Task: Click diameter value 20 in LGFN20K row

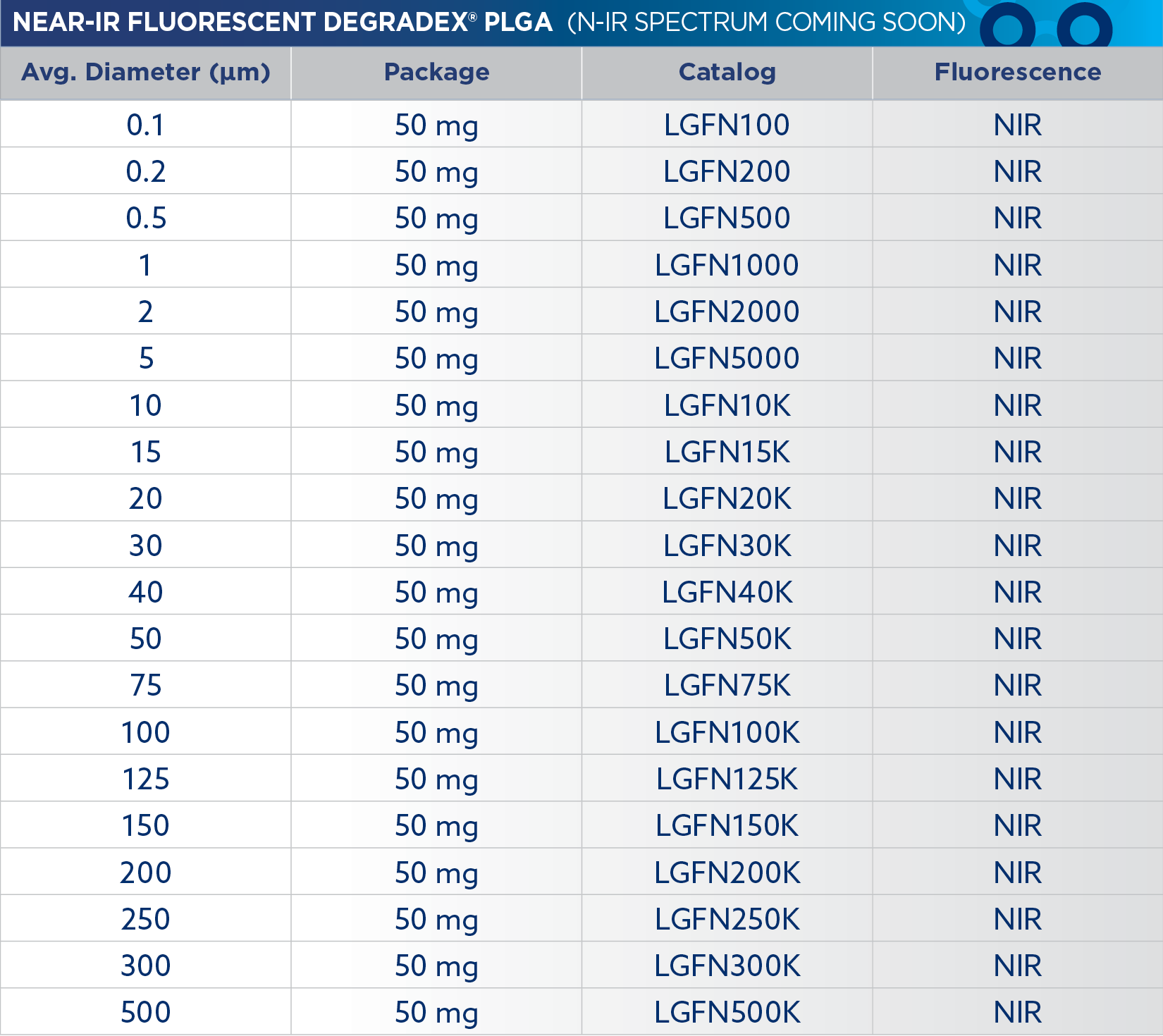Action: (146, 498)
